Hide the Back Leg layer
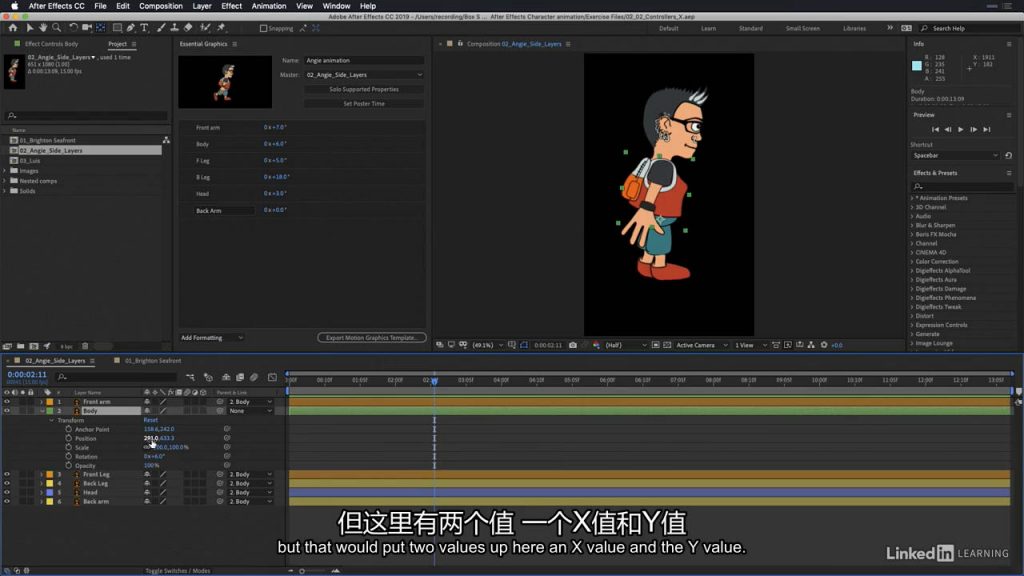Image resolution: width=1024 pixels, height=576 pixels. tap(7, 483)
